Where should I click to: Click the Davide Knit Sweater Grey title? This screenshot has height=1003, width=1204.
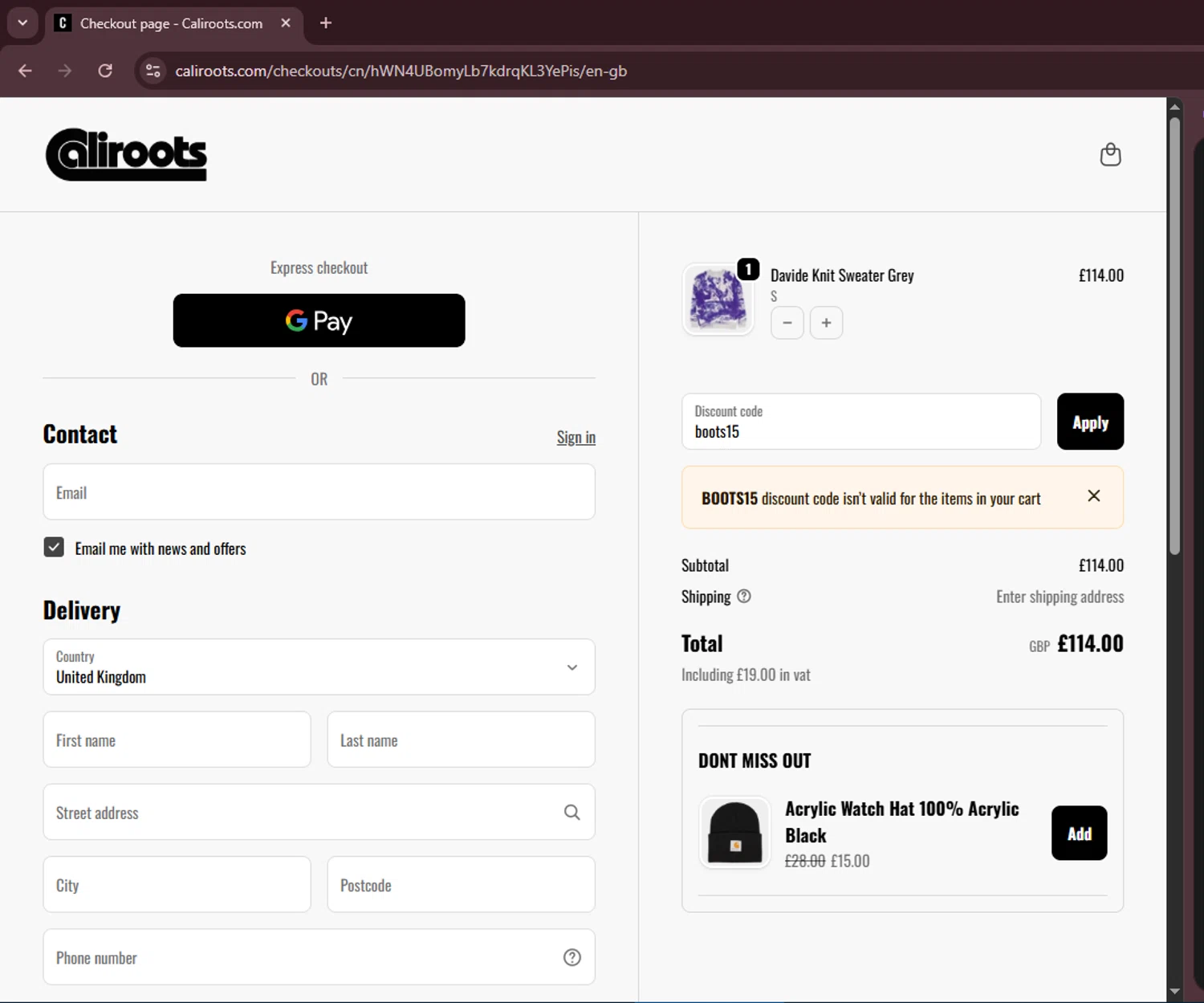tap(842, 275)
